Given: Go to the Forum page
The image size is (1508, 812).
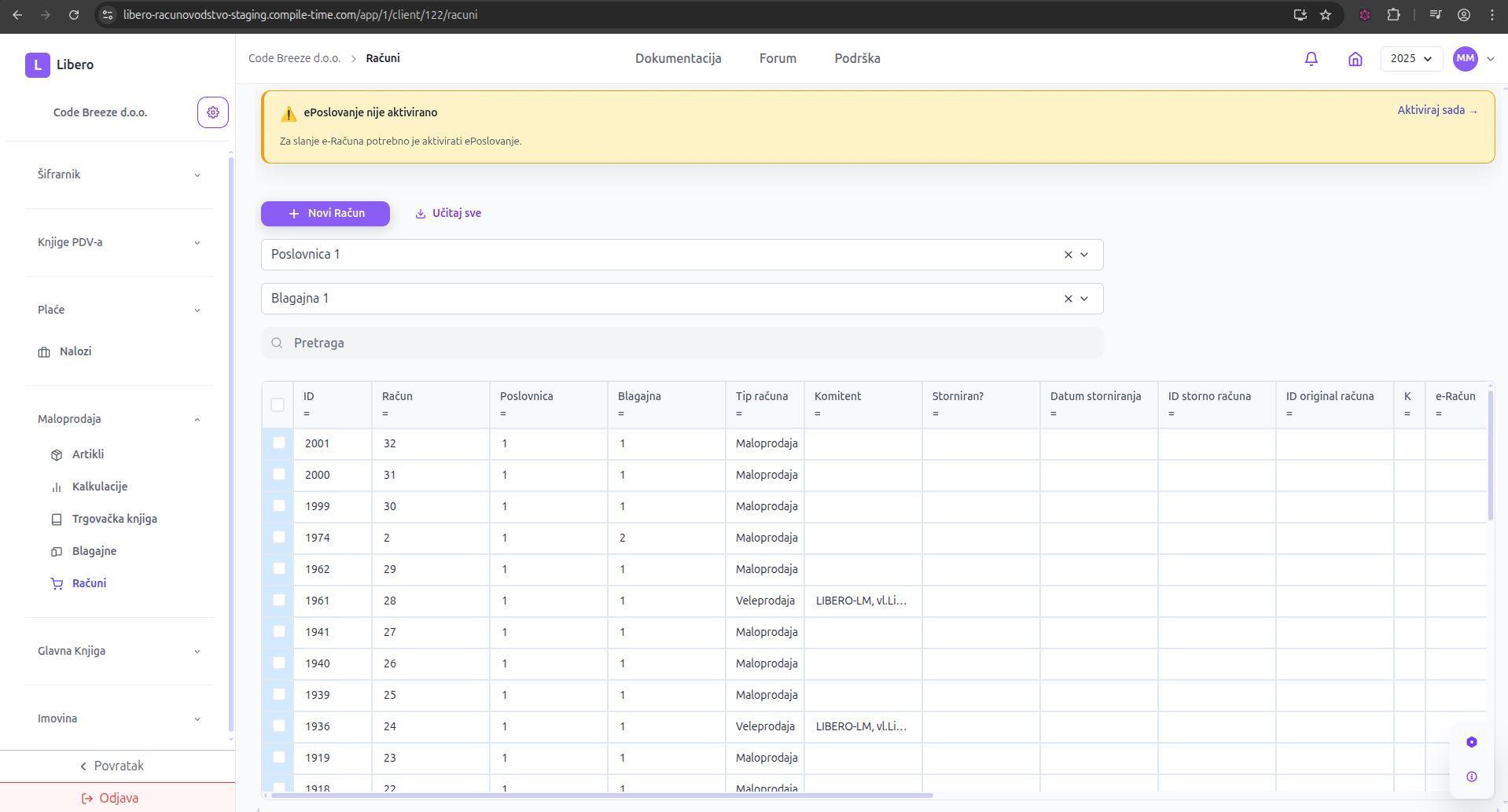Looking at the screenshot, I should 778,59.
